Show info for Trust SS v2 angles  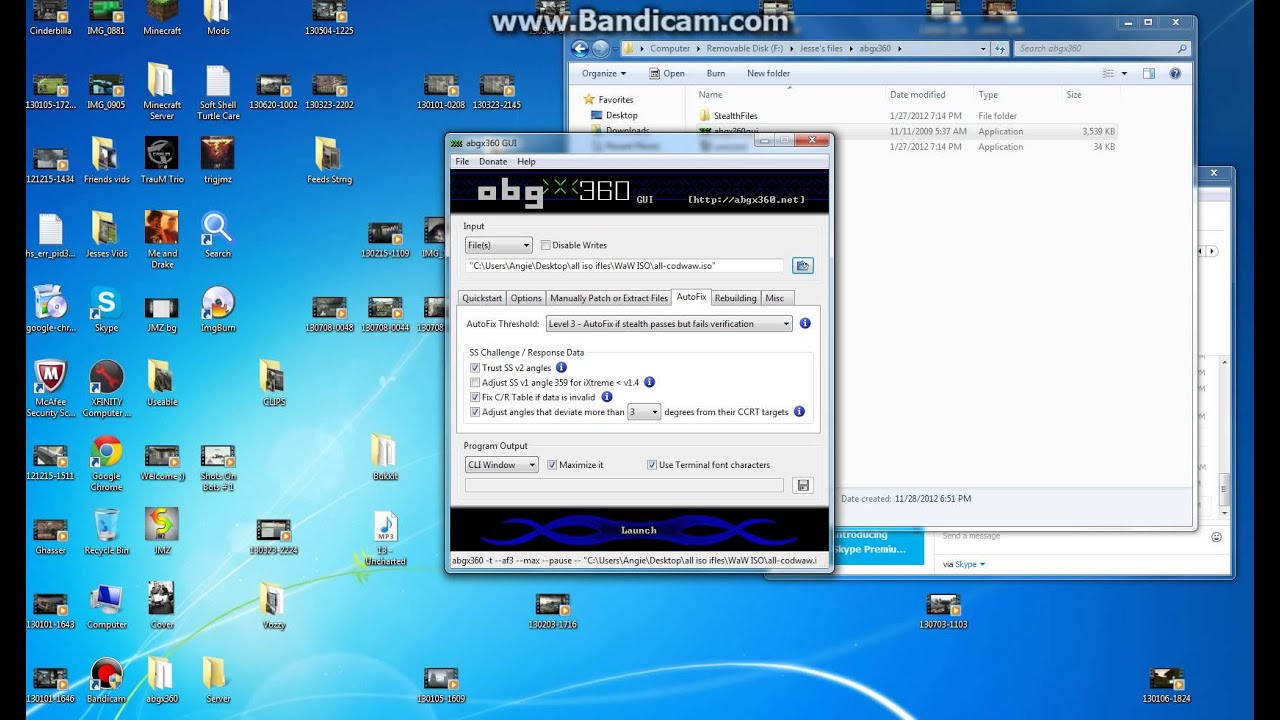click(561, 368)
